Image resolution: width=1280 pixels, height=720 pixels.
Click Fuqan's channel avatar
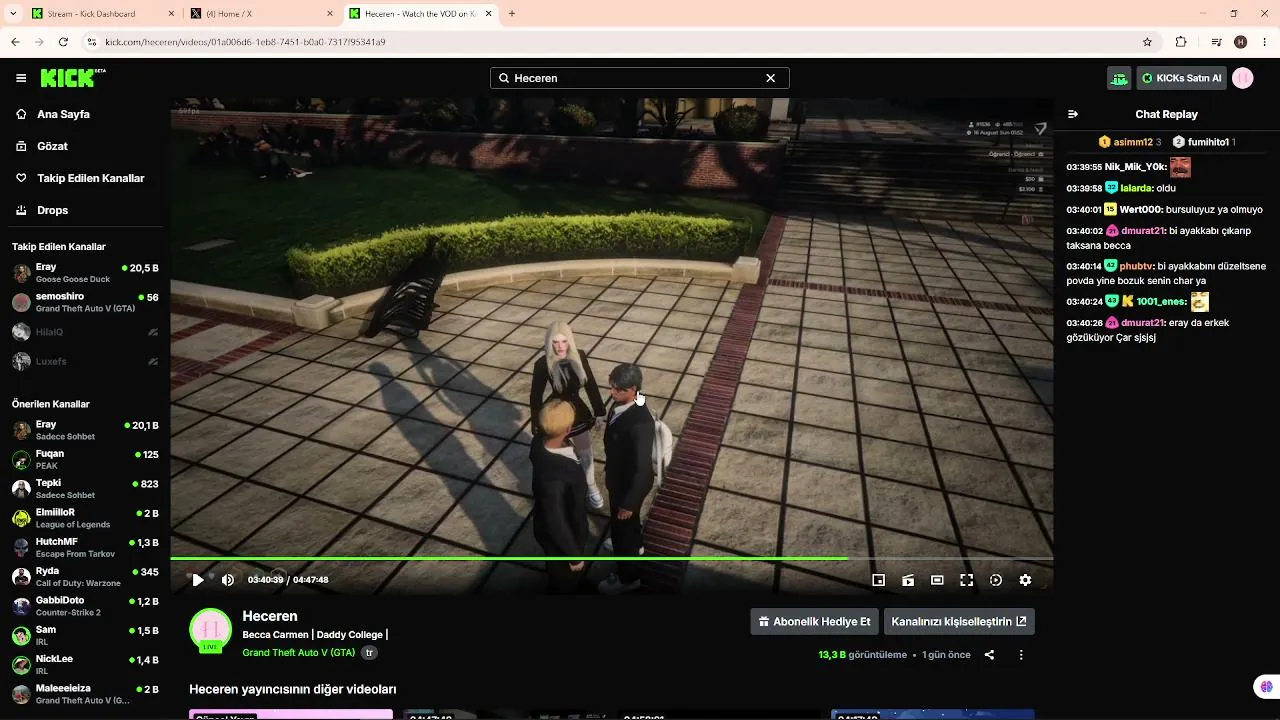(x=21, y=460)
